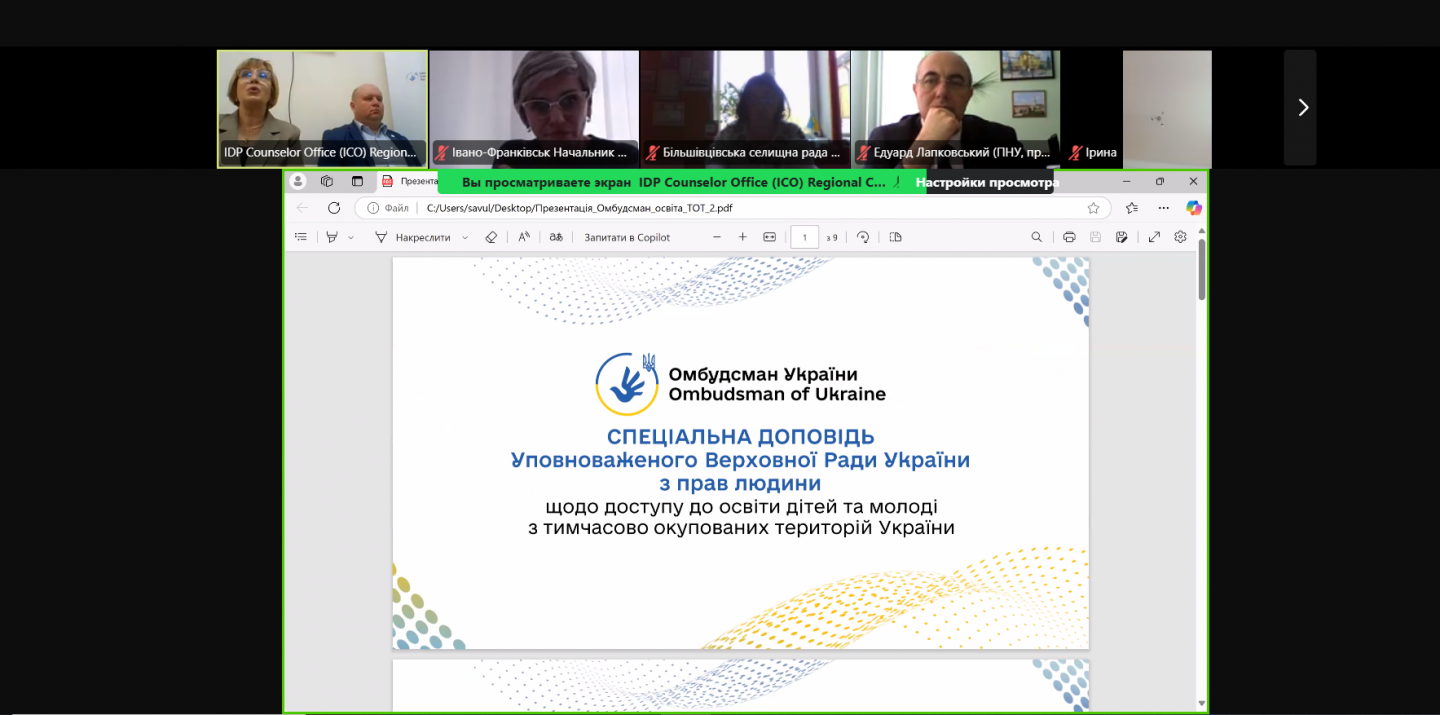
Task: Print the PDF document
Action: pyautogui.click(x=1069, y=237)
